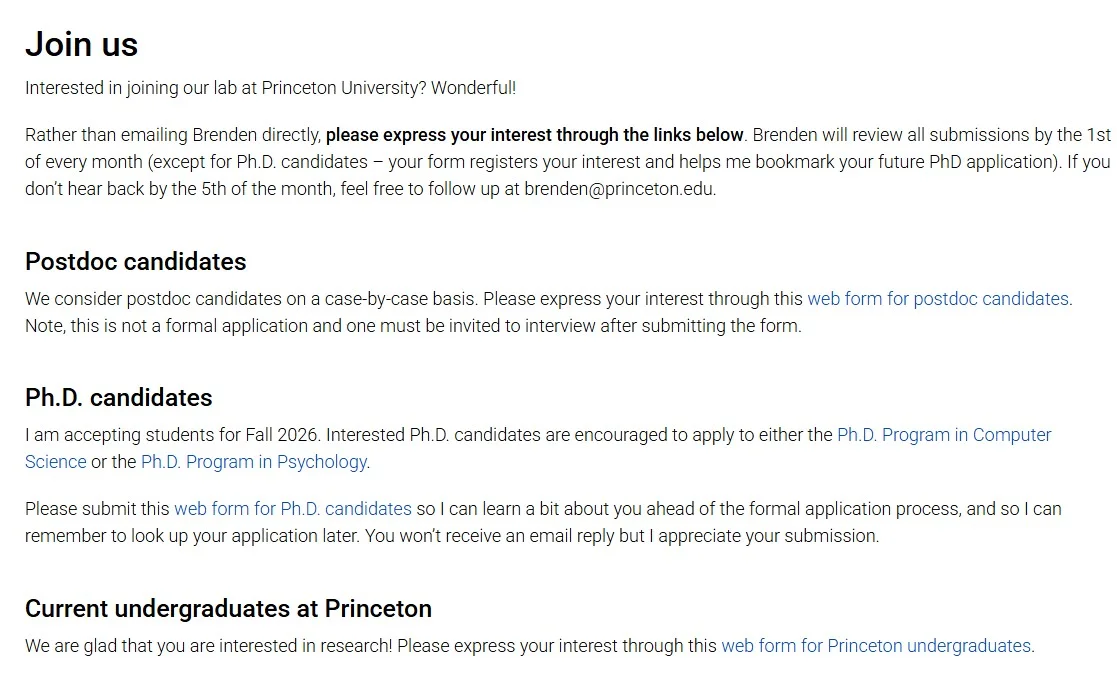Image resolution: width=1117 pixels, height=685 pixels.
Task: Click the "Postdoc candidates" section heading
Action: pos(135,261)
